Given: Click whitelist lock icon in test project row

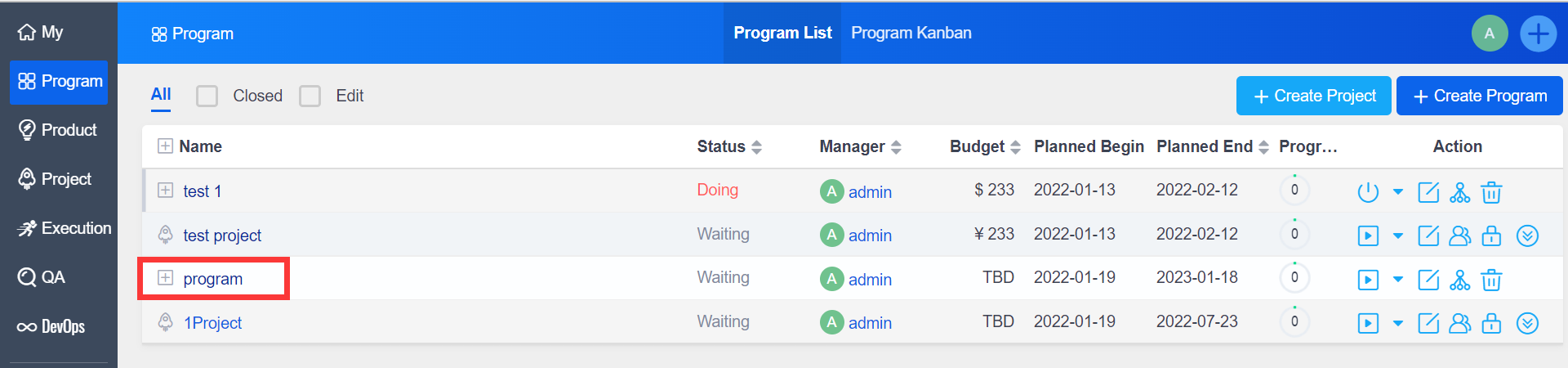Looking at the screenshot, I should click(x=1491, y=236).
